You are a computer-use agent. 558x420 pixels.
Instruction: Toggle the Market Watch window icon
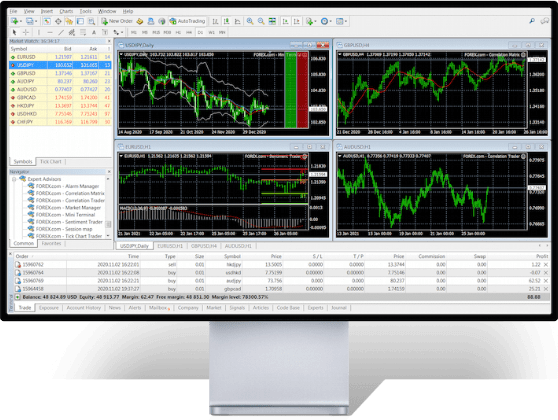pos(47,21)
